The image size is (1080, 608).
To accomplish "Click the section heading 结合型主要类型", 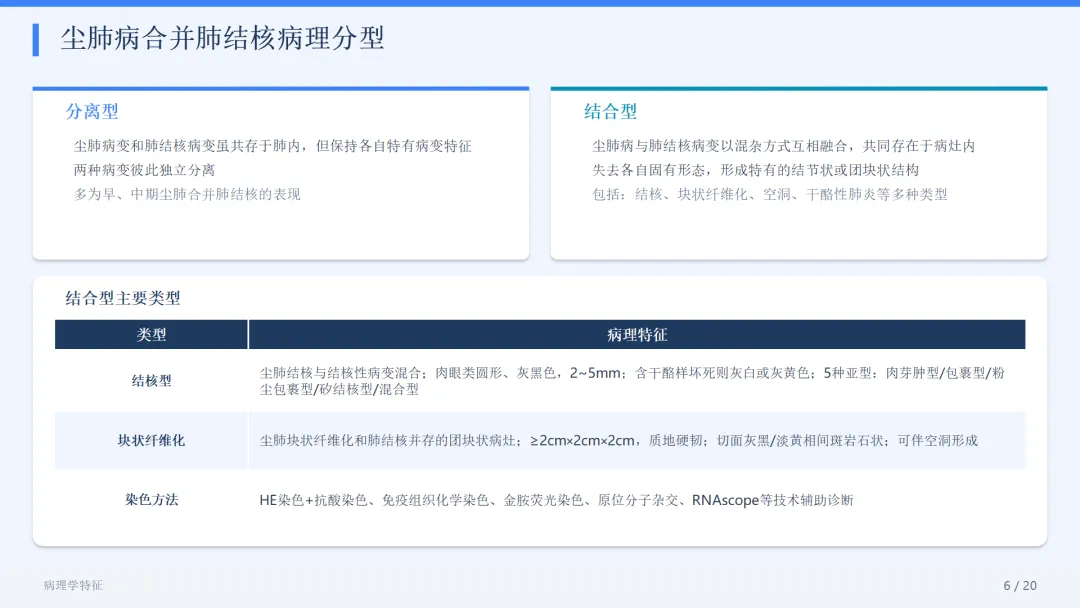I will pos(123,298).
